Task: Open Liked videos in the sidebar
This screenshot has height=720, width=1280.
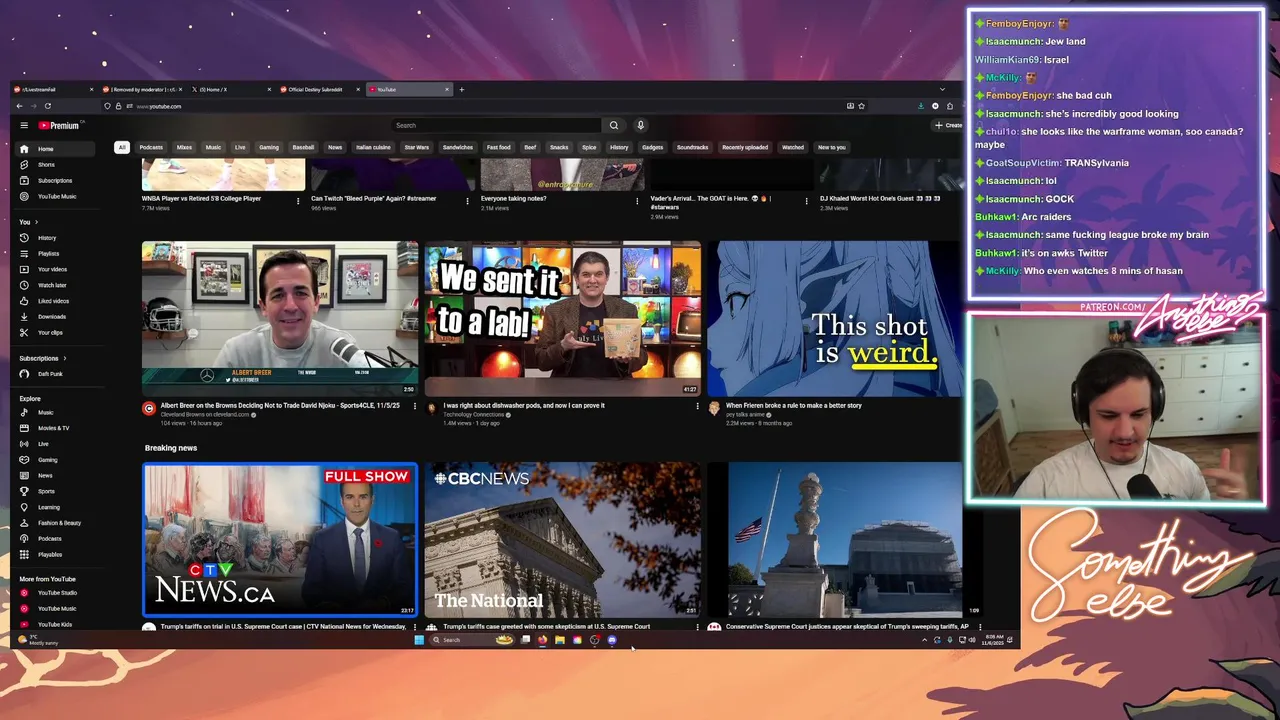Action: [x=53, y=301]
